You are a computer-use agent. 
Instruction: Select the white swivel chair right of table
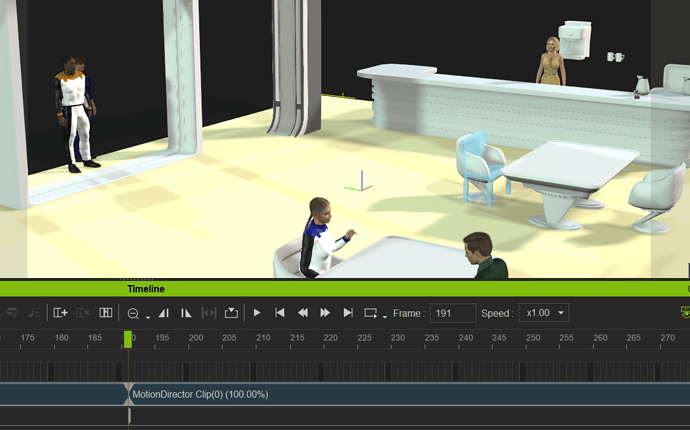click(x=656, y=198)
